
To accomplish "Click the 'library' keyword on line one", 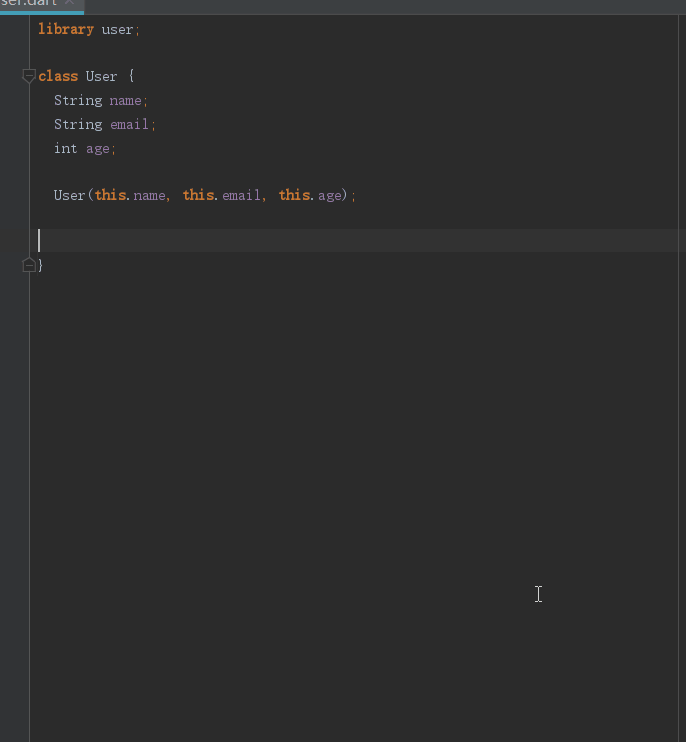I will click(x=66, y=29).
